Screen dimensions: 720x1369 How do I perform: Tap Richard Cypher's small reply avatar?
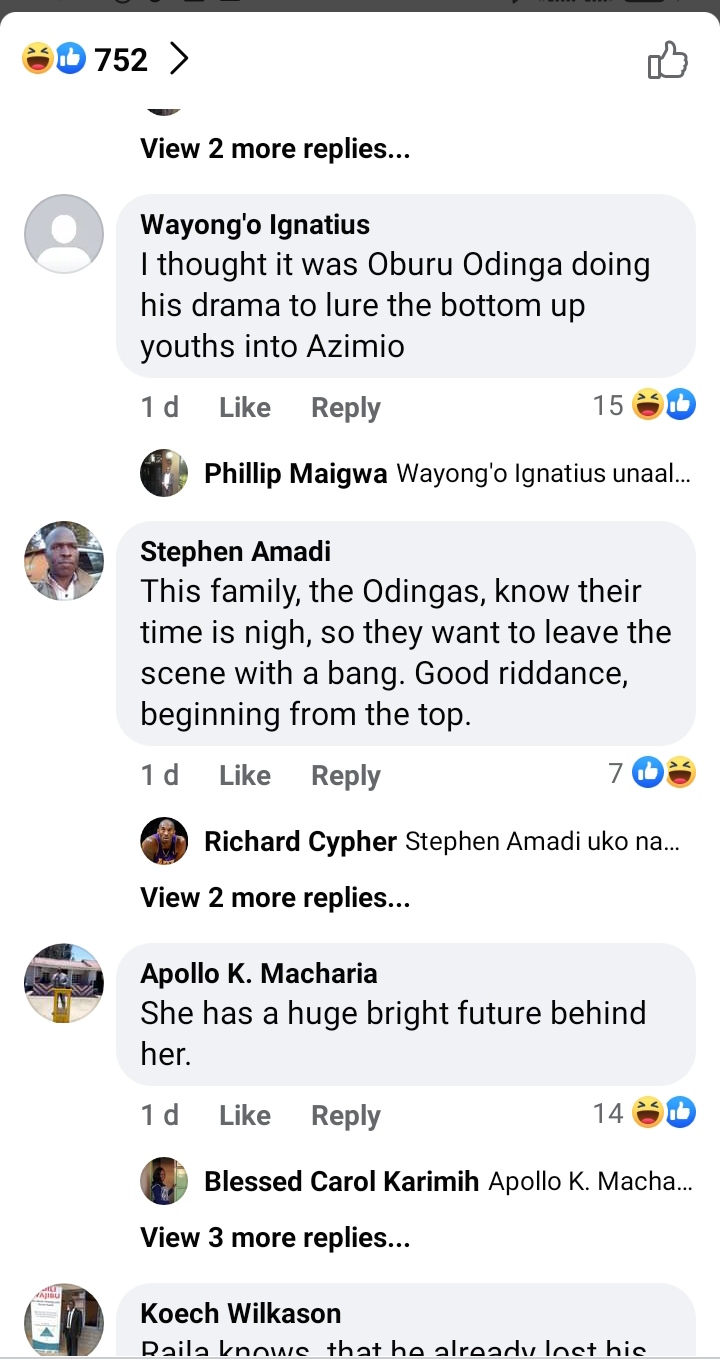[164, 841]
